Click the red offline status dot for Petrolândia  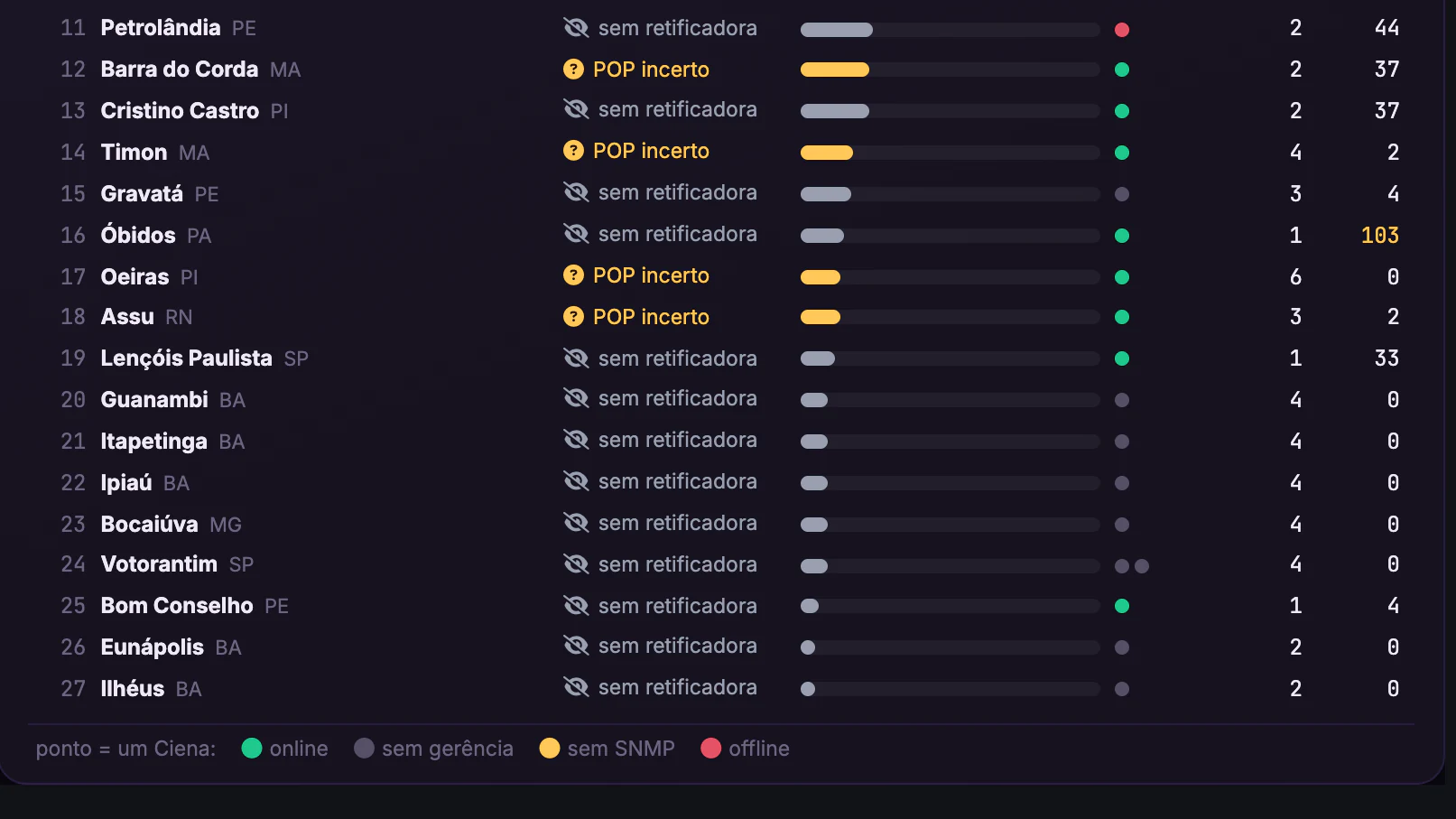click(x=1122, y=30)
